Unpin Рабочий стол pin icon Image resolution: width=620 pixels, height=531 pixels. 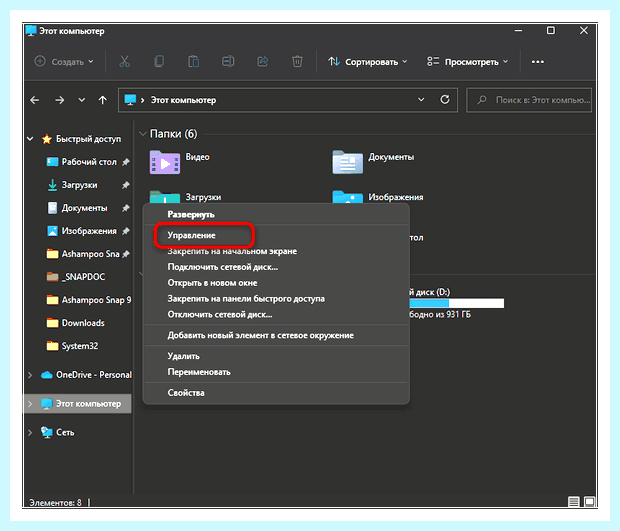125,162
